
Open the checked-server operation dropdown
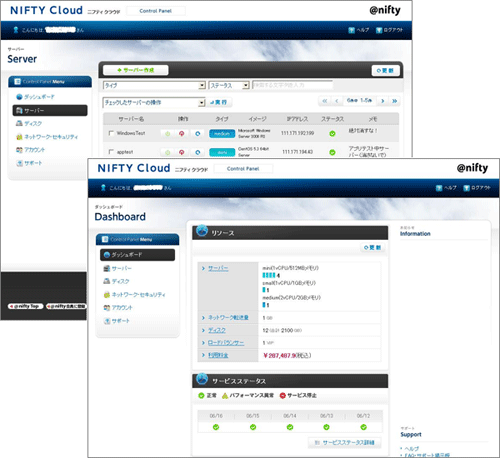pyautogui.click(x=154, y=102)
